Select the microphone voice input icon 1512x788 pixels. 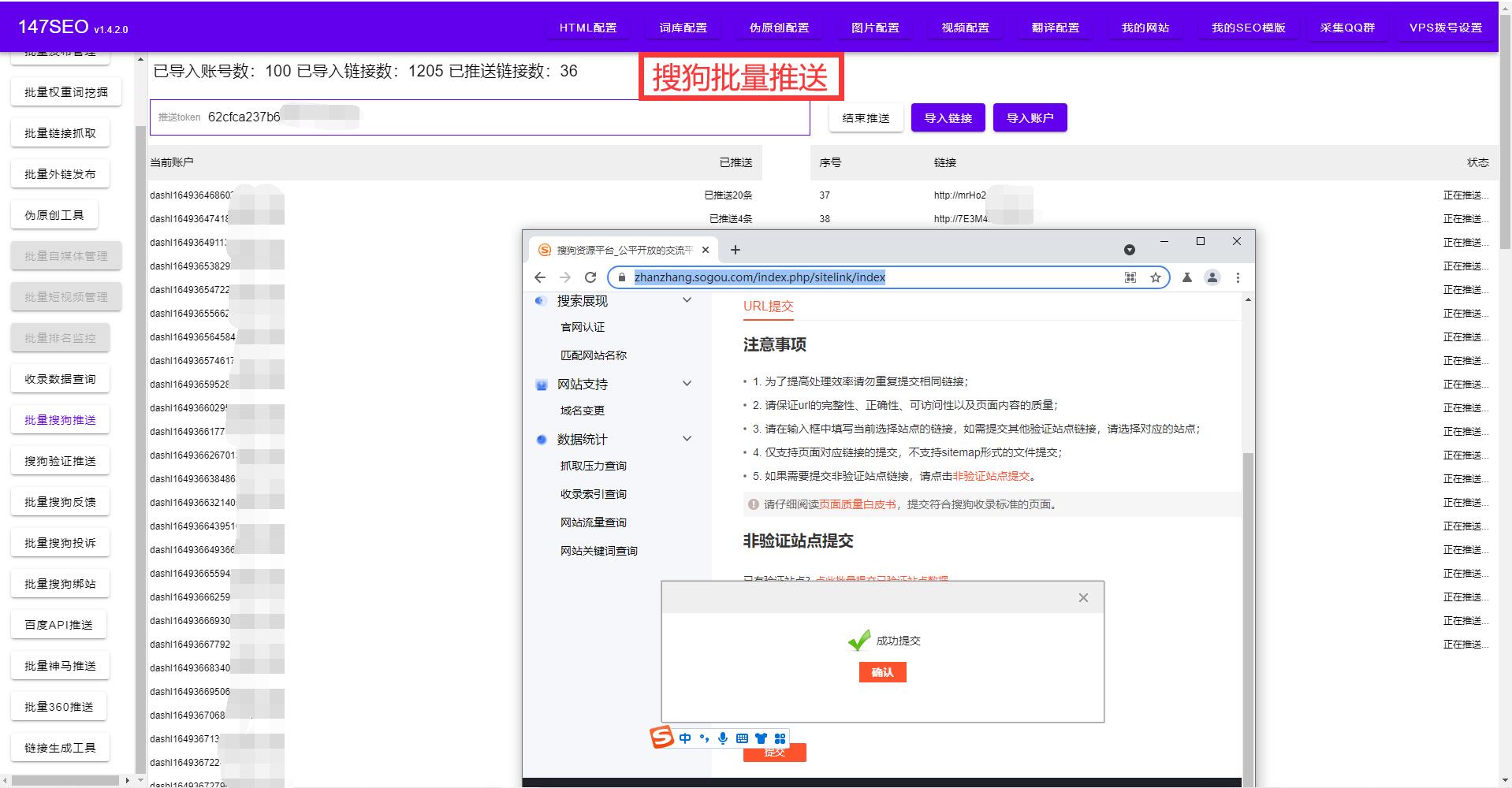pyautogui.click(x=722, y=738)
